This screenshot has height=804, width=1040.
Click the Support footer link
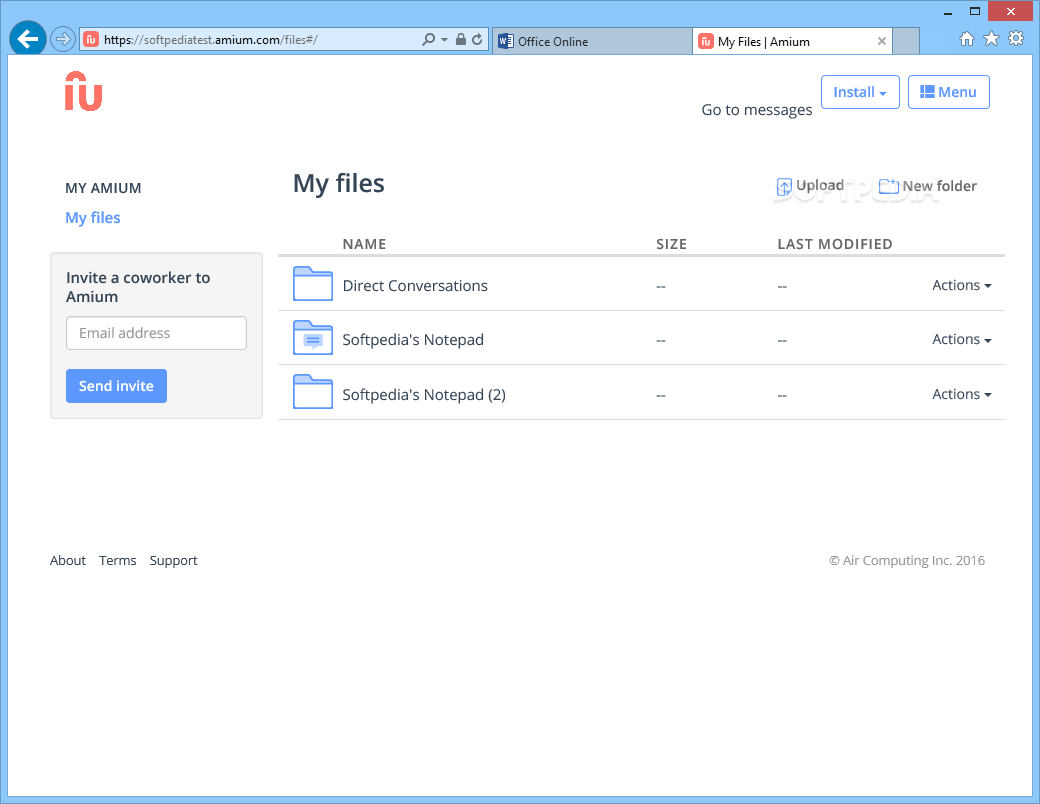click(173, 561)
